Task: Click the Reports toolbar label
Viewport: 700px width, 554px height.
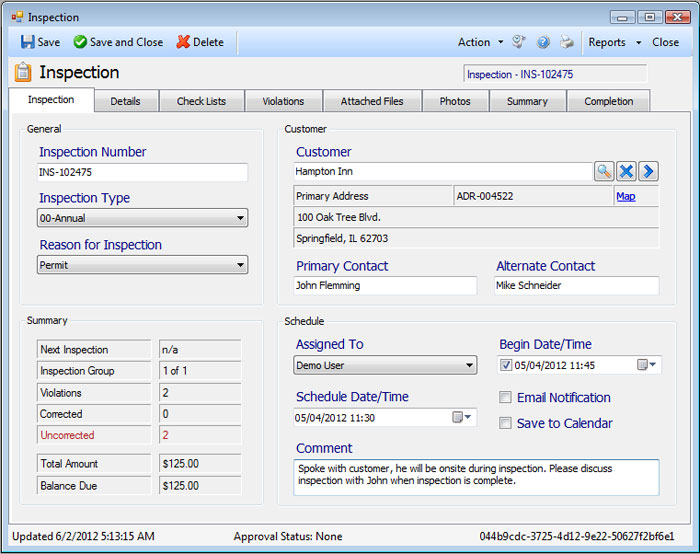Action: coord(607,42)
